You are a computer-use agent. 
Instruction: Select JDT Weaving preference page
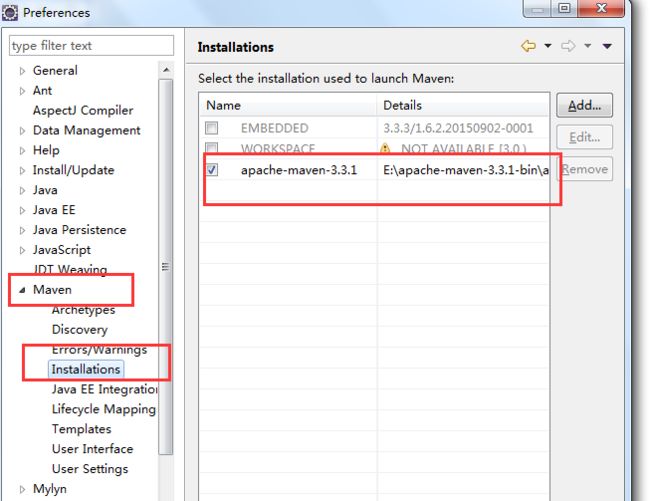click(70, 269)
